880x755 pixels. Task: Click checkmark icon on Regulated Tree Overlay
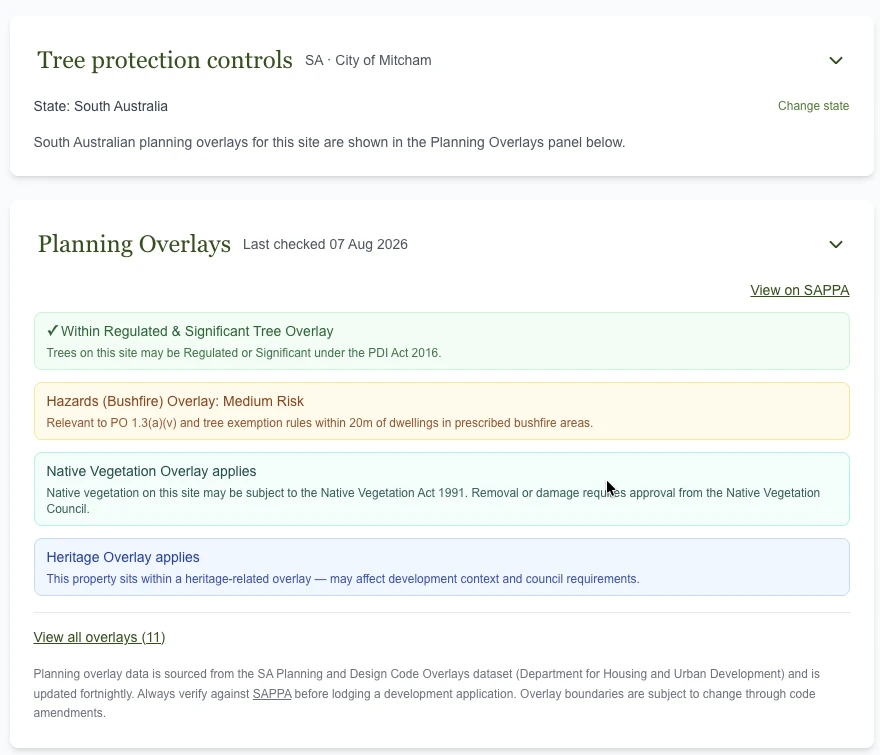pyautogui.click(x=52, y=331)
